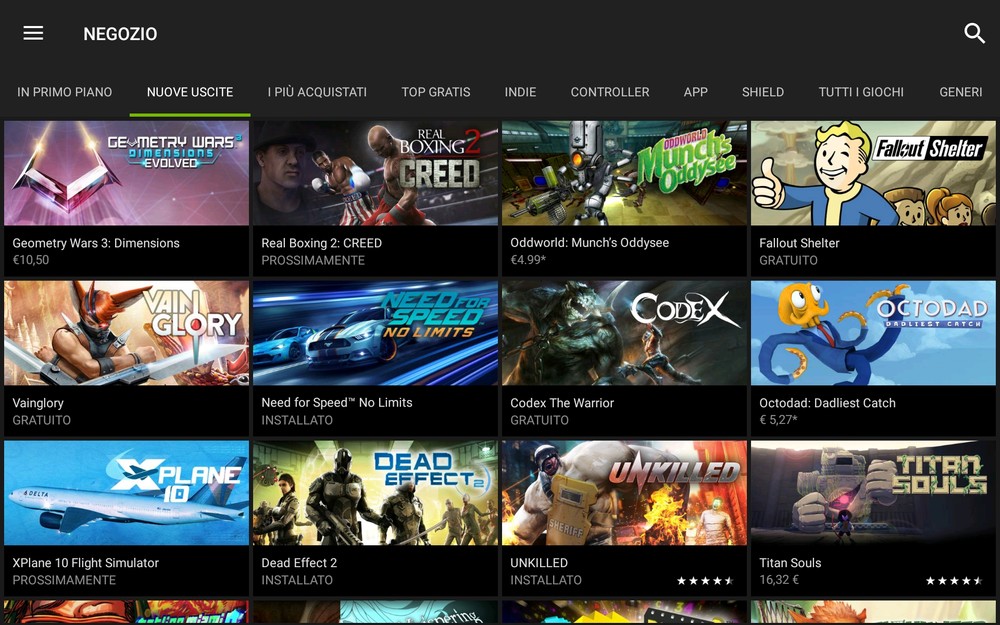Image resolution: width=1000 pixels, height=625 pixels.
Task: Click the Titan Souls title text
Action: pos(790,563)
